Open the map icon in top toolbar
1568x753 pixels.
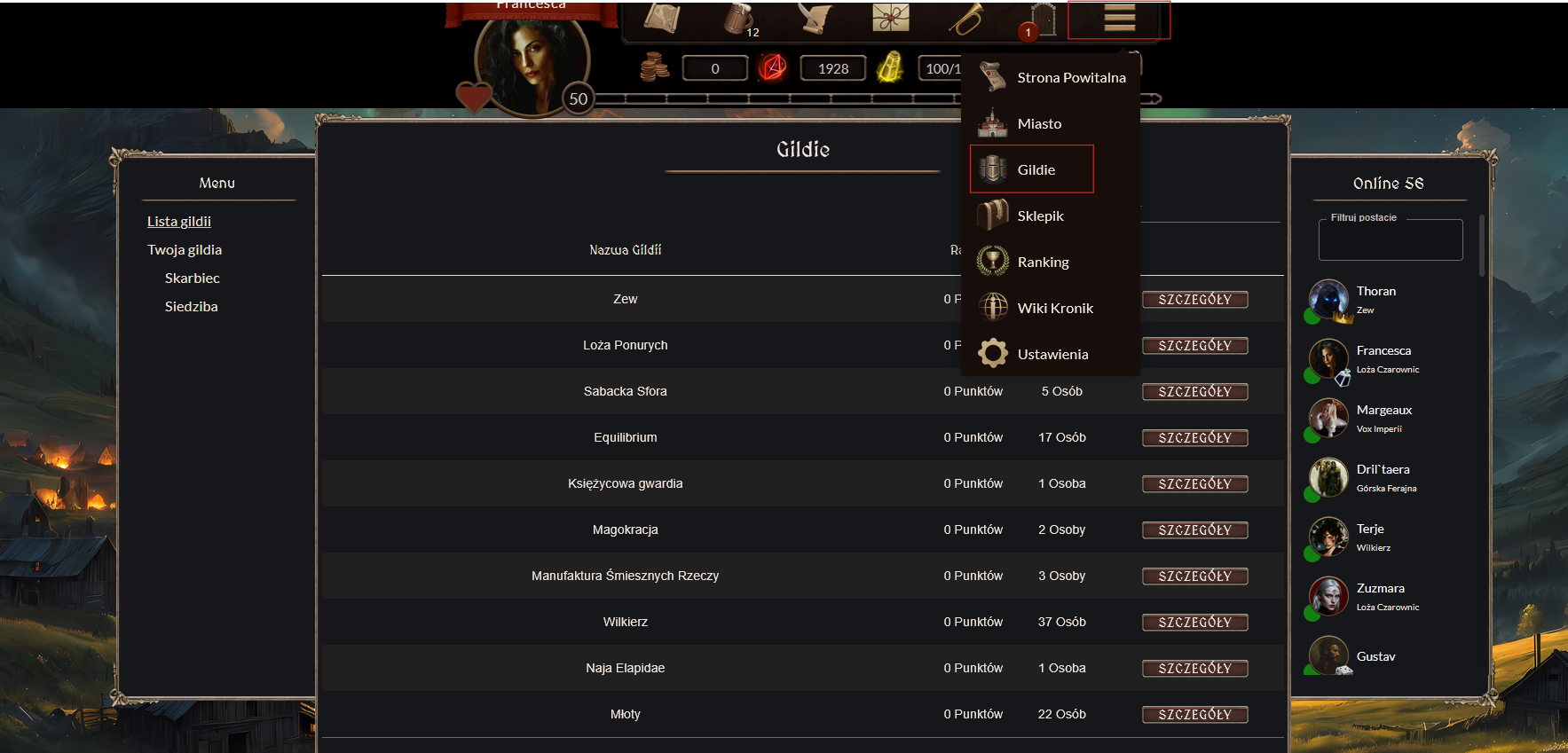pyautogui.click(x=661, y=18)
